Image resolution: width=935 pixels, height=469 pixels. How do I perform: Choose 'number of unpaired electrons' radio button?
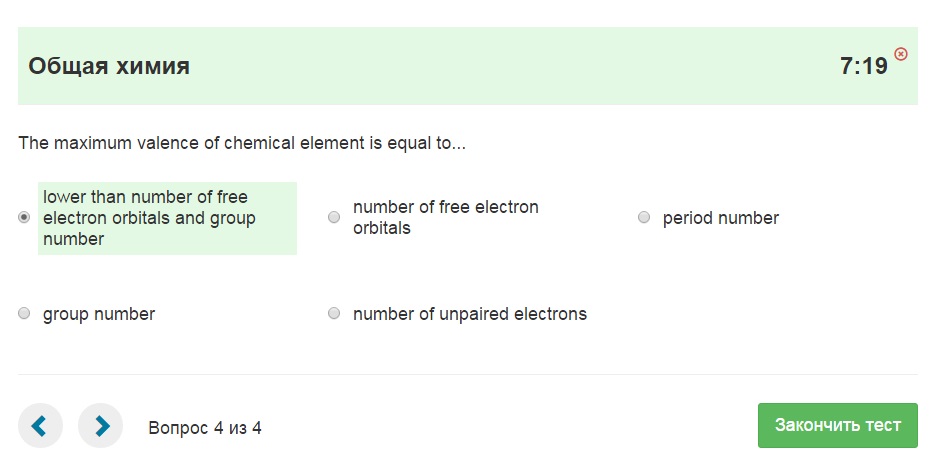[x=334, y=314]
